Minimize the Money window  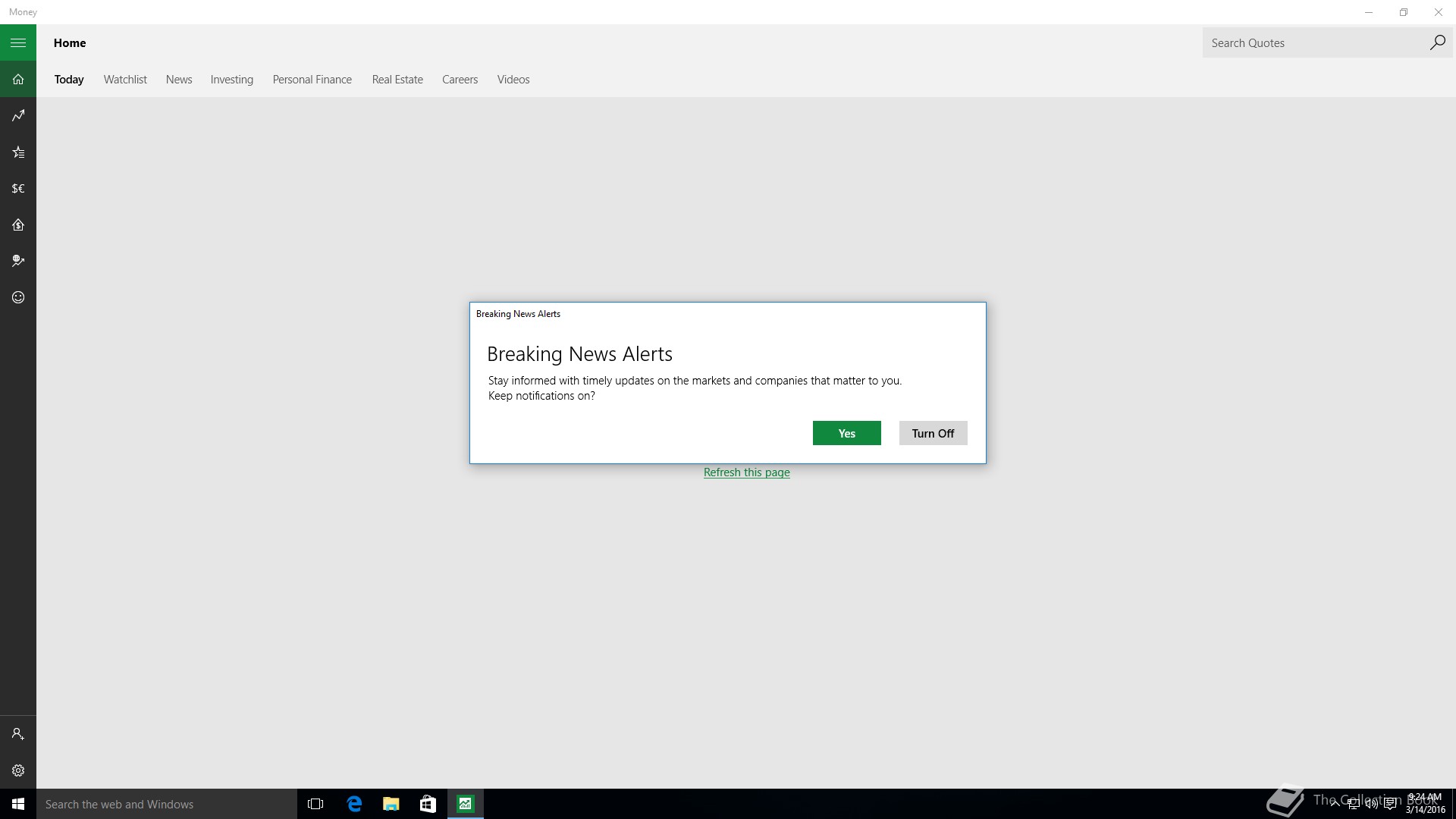click(x=1369, y=12)
